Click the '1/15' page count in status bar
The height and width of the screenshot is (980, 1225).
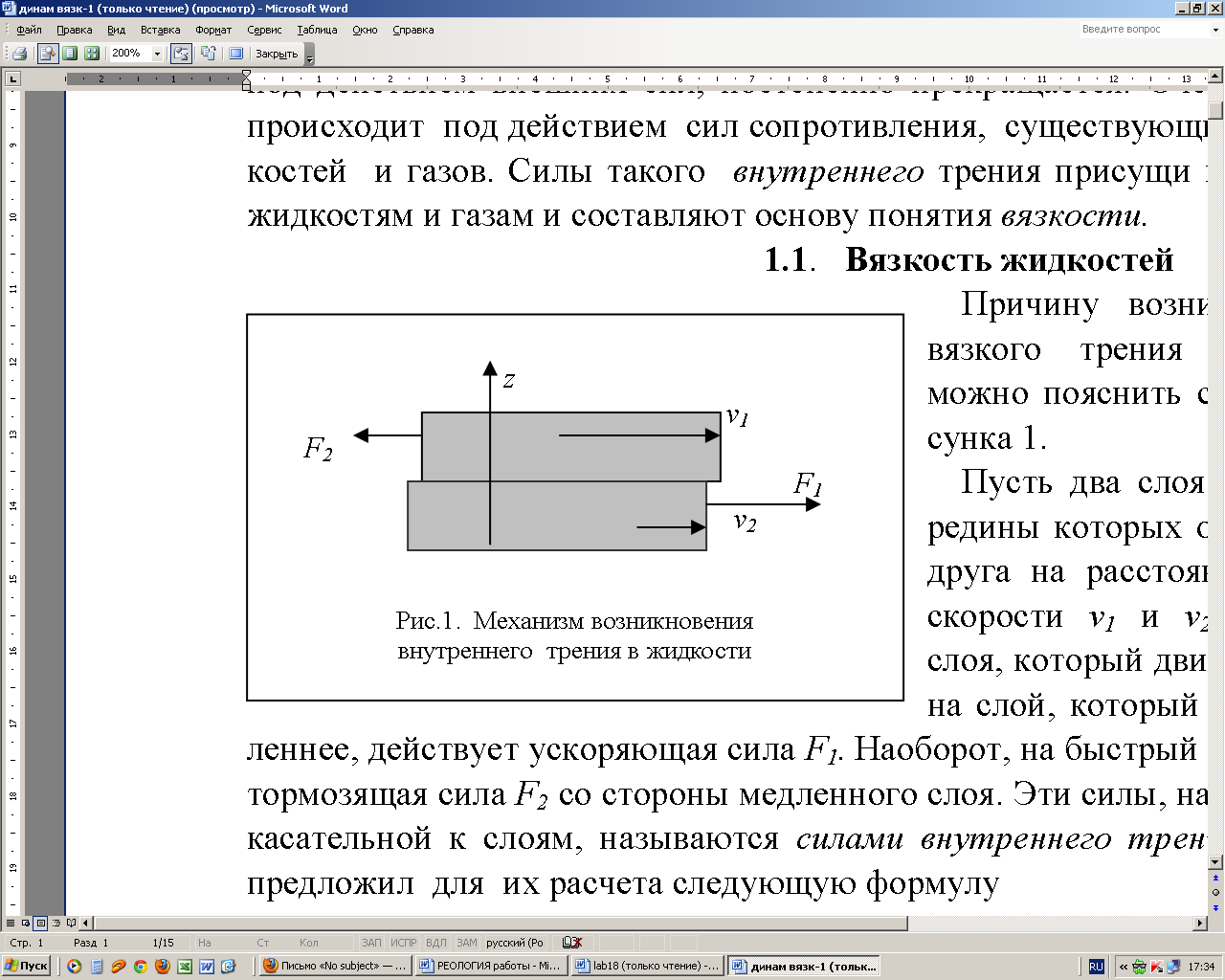point(163,943)
